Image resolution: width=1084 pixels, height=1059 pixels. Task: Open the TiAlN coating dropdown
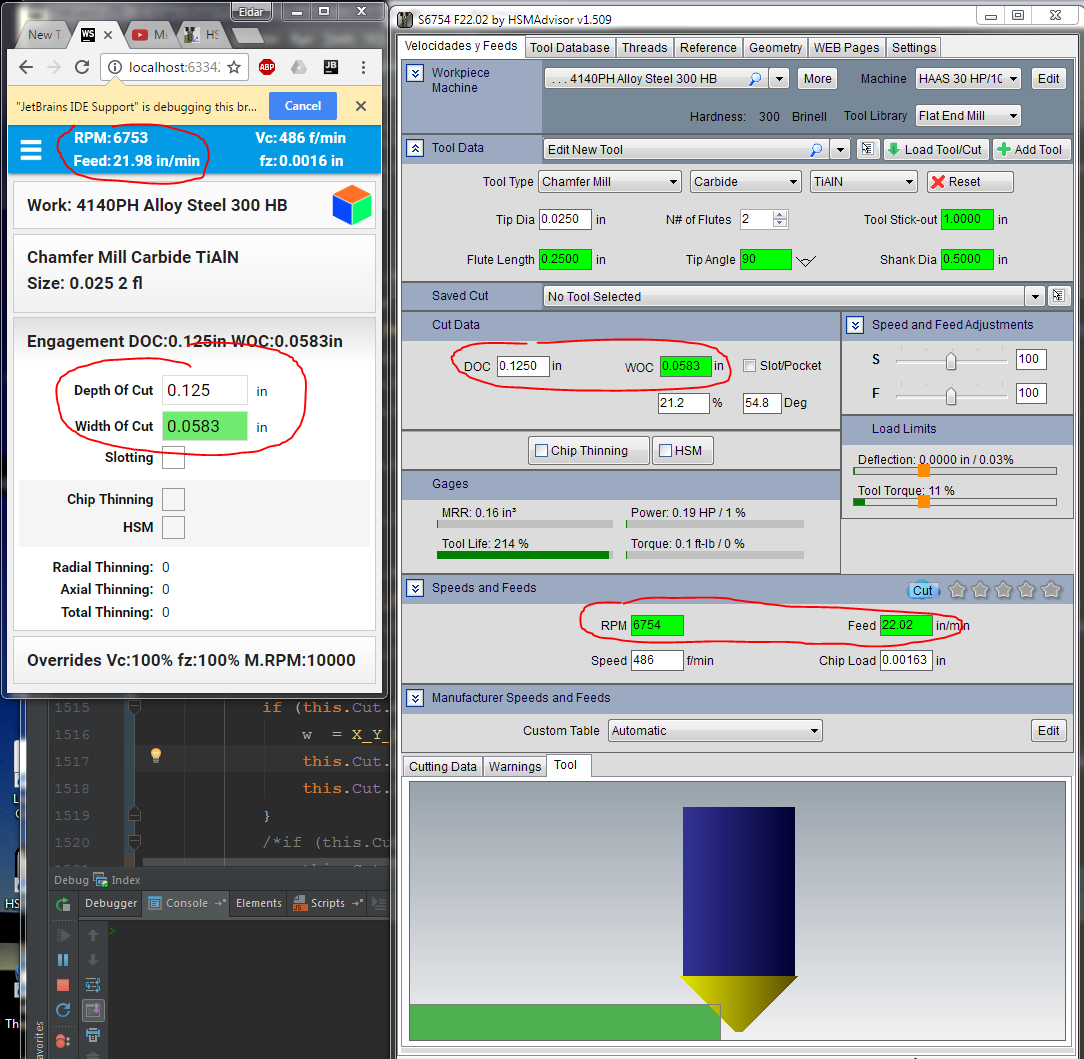point(863,182)
